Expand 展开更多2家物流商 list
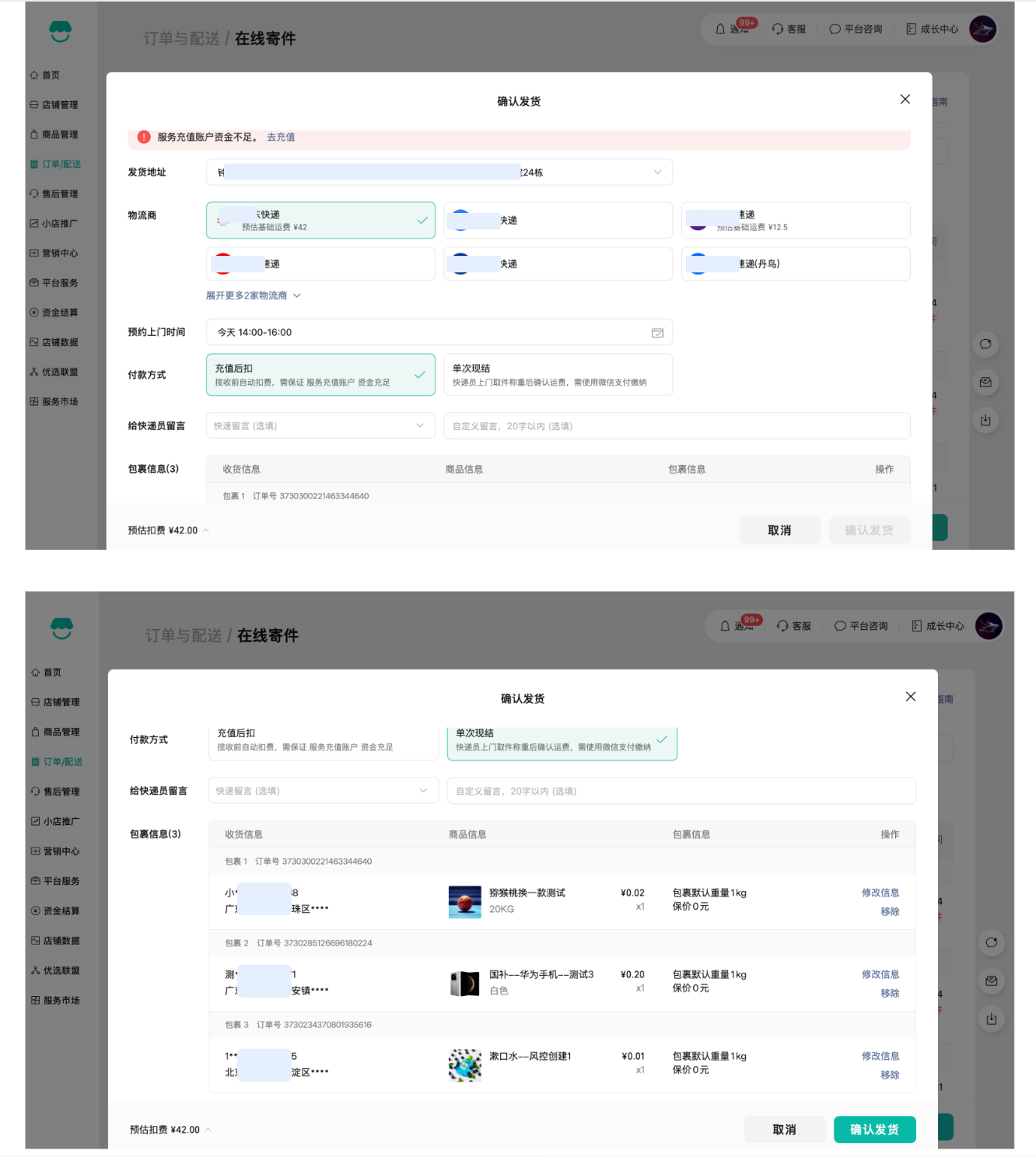Image resolution: width=1036 pixels, height=1157 pixels. (x=253, y=295)
